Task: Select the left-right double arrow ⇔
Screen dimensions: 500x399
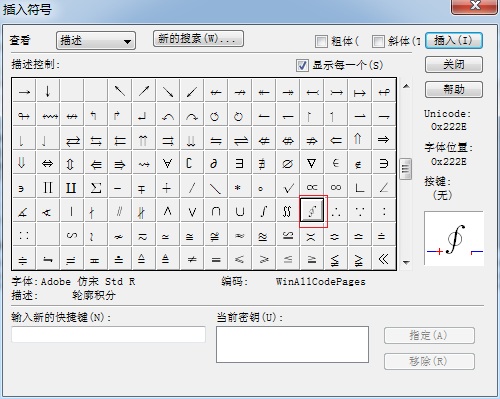Action: click(x=48, y=163)
